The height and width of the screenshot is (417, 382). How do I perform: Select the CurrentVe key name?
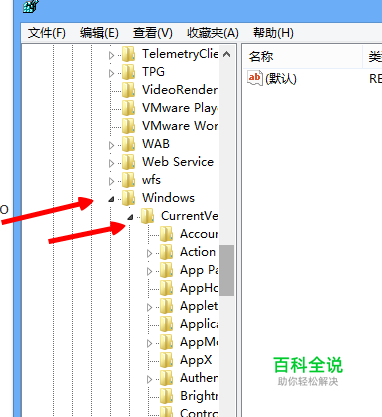[x=190, y=216]
